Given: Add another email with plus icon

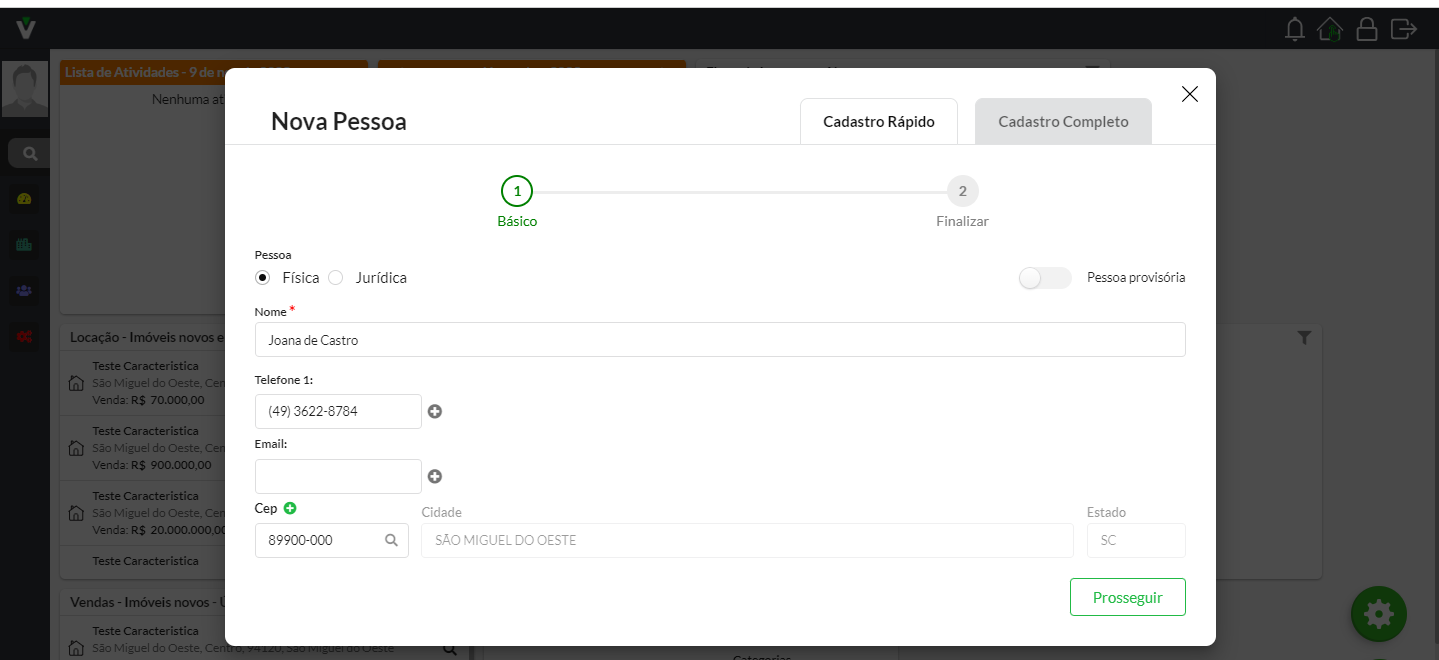Looking at the screenshot, I should [435, 477].
